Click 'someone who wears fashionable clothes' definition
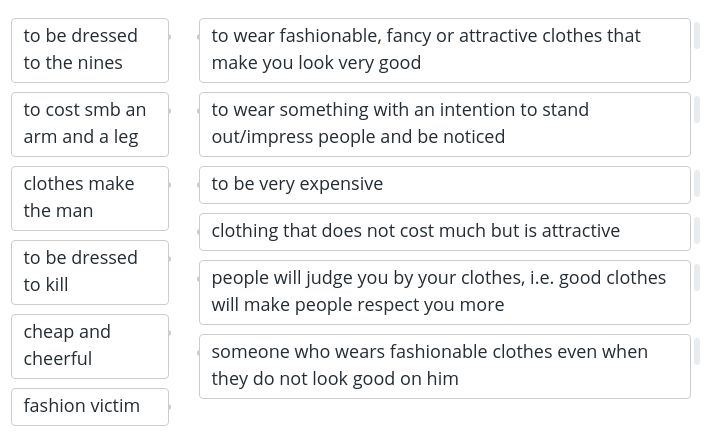The height and width of the screenshot is (437, 709). click(x=445, y=366)
